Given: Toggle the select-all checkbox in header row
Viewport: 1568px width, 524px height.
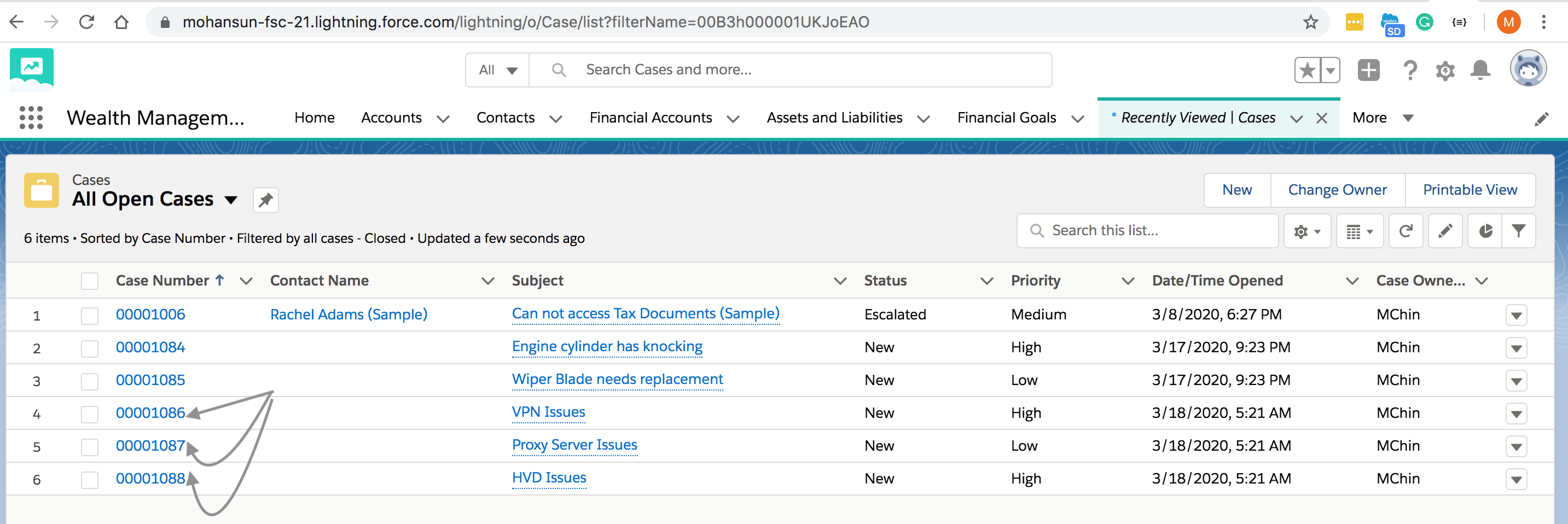Looking at the screenshot, I should [90, 281].
